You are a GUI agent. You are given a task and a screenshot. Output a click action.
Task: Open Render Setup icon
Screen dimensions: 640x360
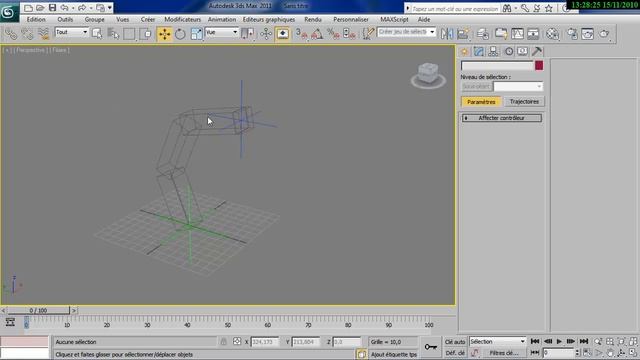point(572,34)
